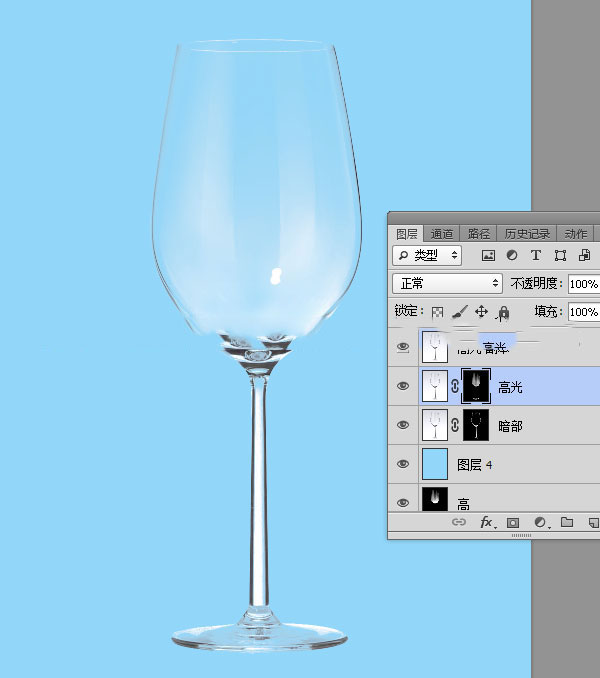Filter layers by adjustment layers icon
The height and width of the screenshot is (678, 600).
pyautogui.click(x=512, y=255)
